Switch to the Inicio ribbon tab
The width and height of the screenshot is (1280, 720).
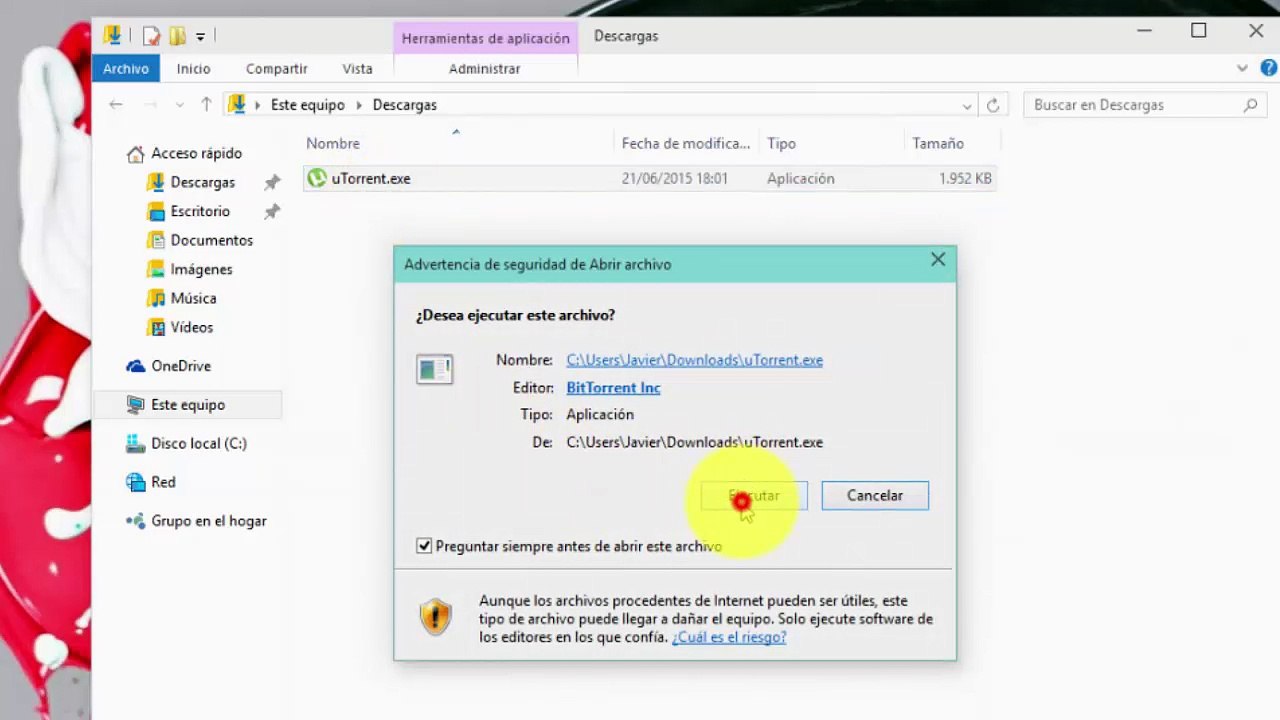[x=194, y=69]
